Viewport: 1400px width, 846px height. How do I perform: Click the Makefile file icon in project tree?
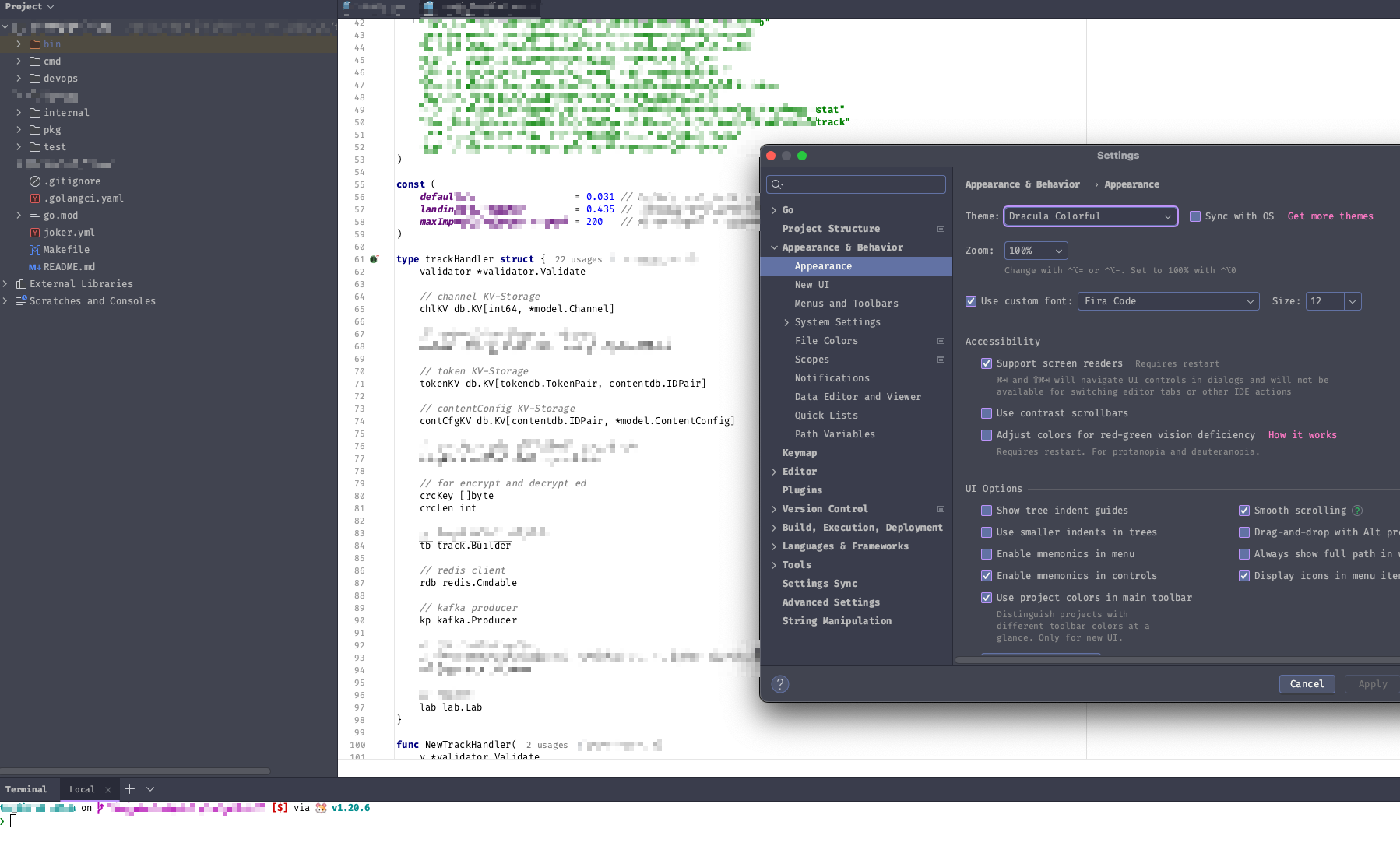[x=34, y=249]
